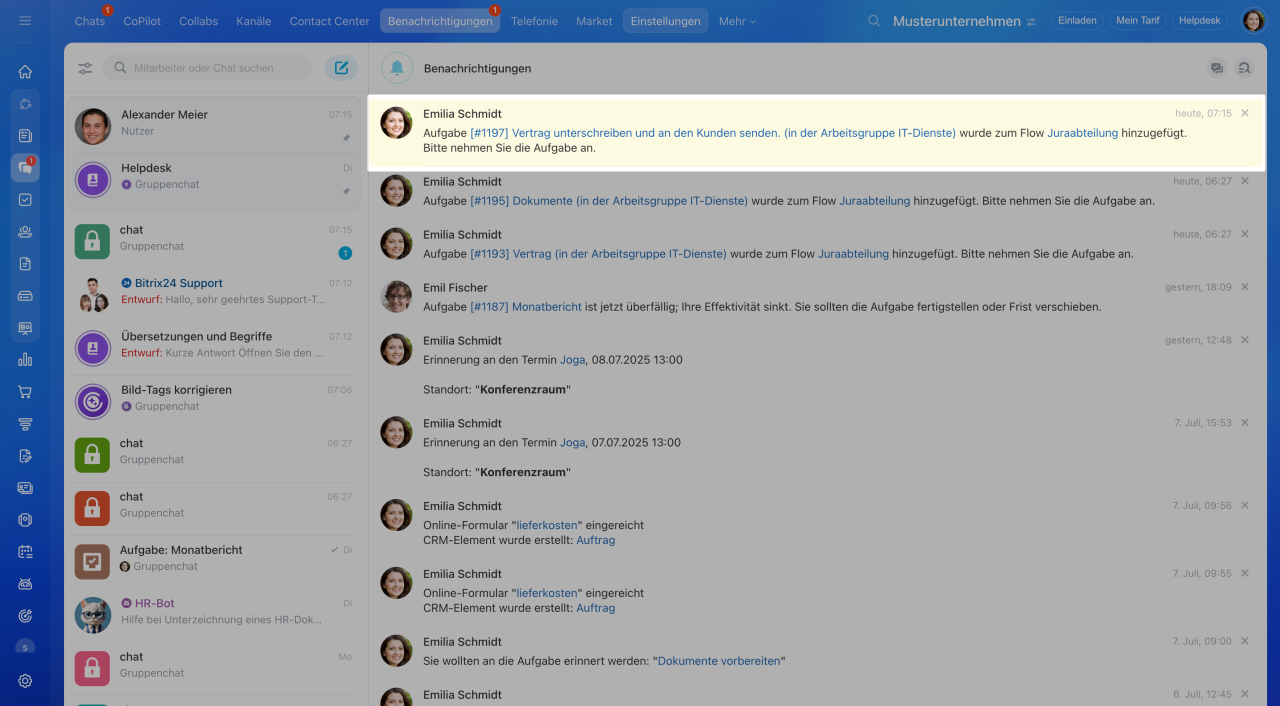Image resolution: width=1280 pixels, height=706 pixels.
Task: Switch to the Chats tab
Action: pyautogui.click(x=89, y=21)
